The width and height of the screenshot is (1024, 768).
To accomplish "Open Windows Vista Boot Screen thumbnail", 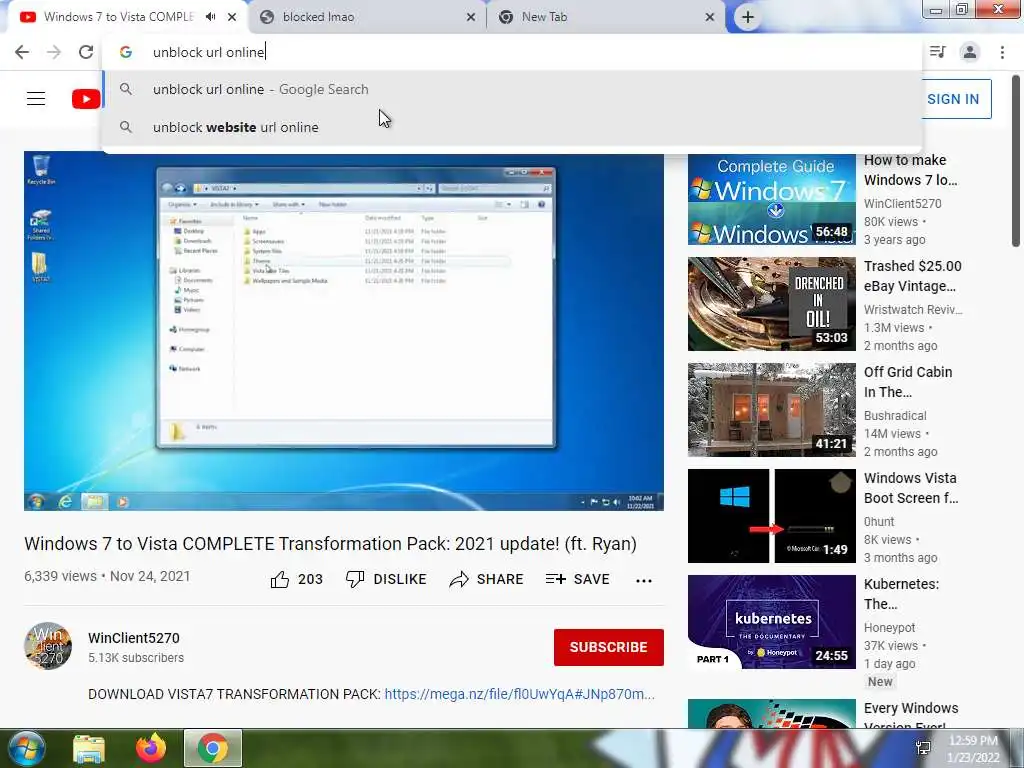I will (771, 516).
